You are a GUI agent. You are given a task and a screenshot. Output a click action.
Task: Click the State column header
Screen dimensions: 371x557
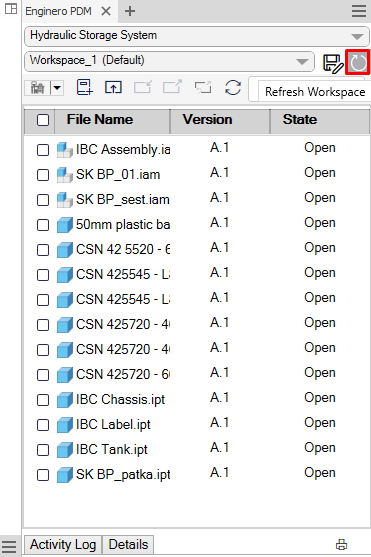pyautogui.click(x=300, y=120)
